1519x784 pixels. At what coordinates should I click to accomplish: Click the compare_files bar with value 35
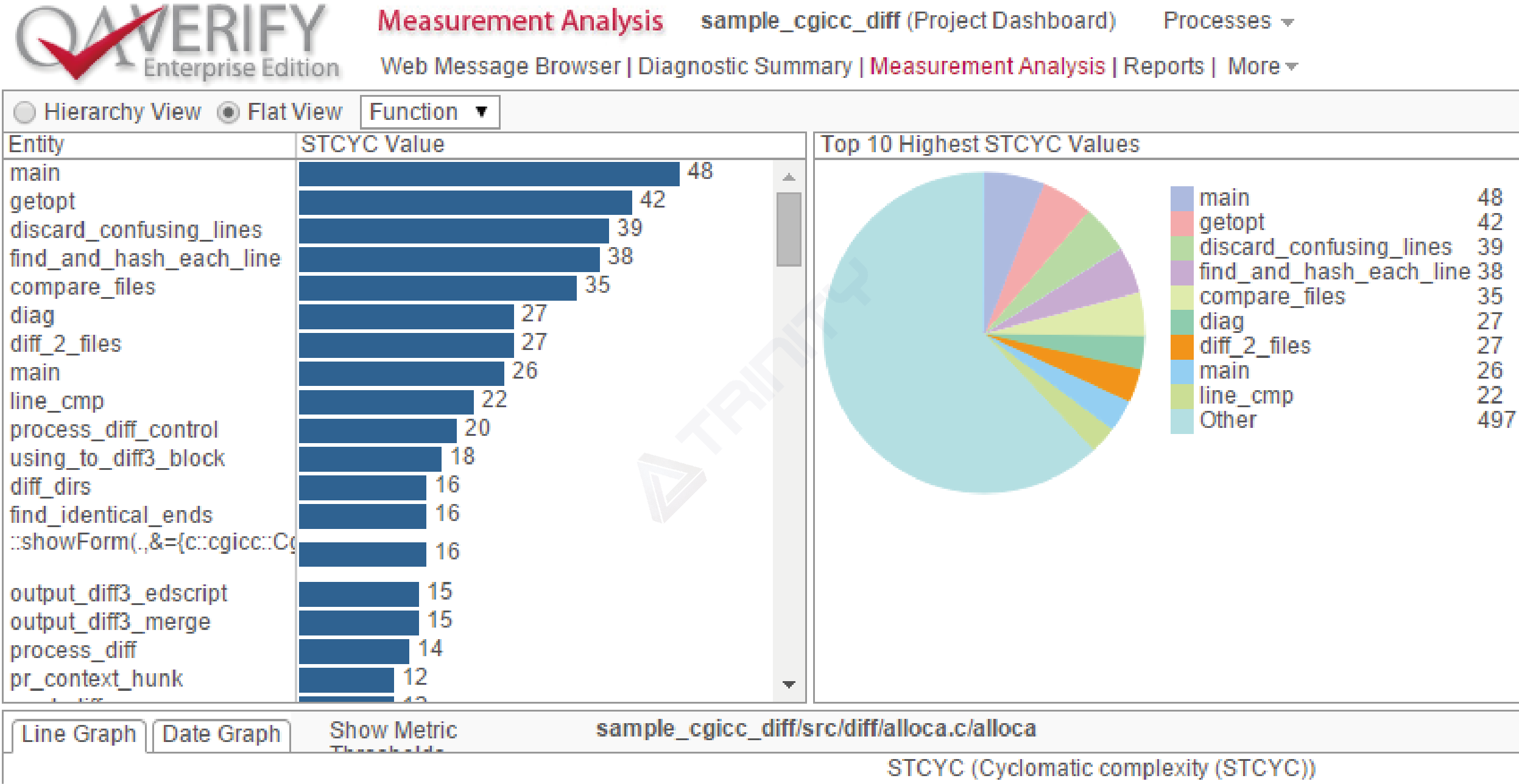click(437, 288)
